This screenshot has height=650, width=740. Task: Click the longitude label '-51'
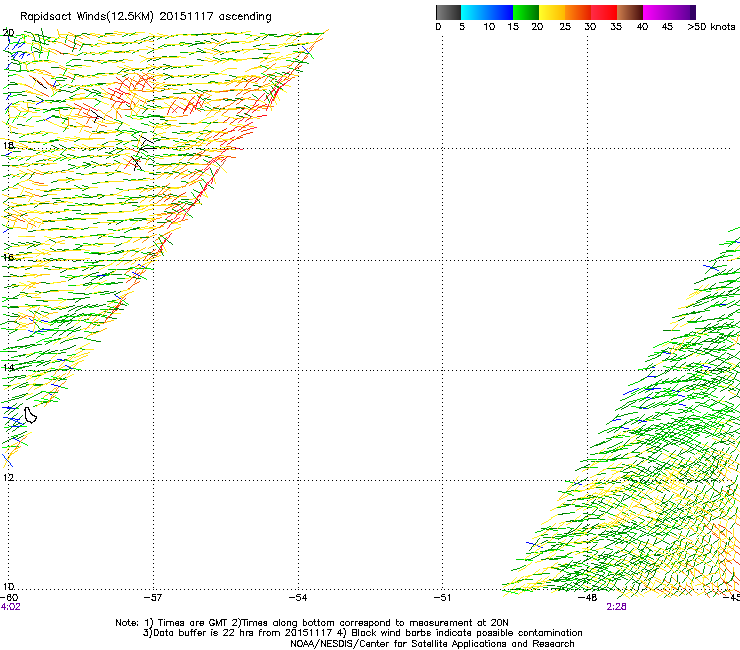pos(442,598)
